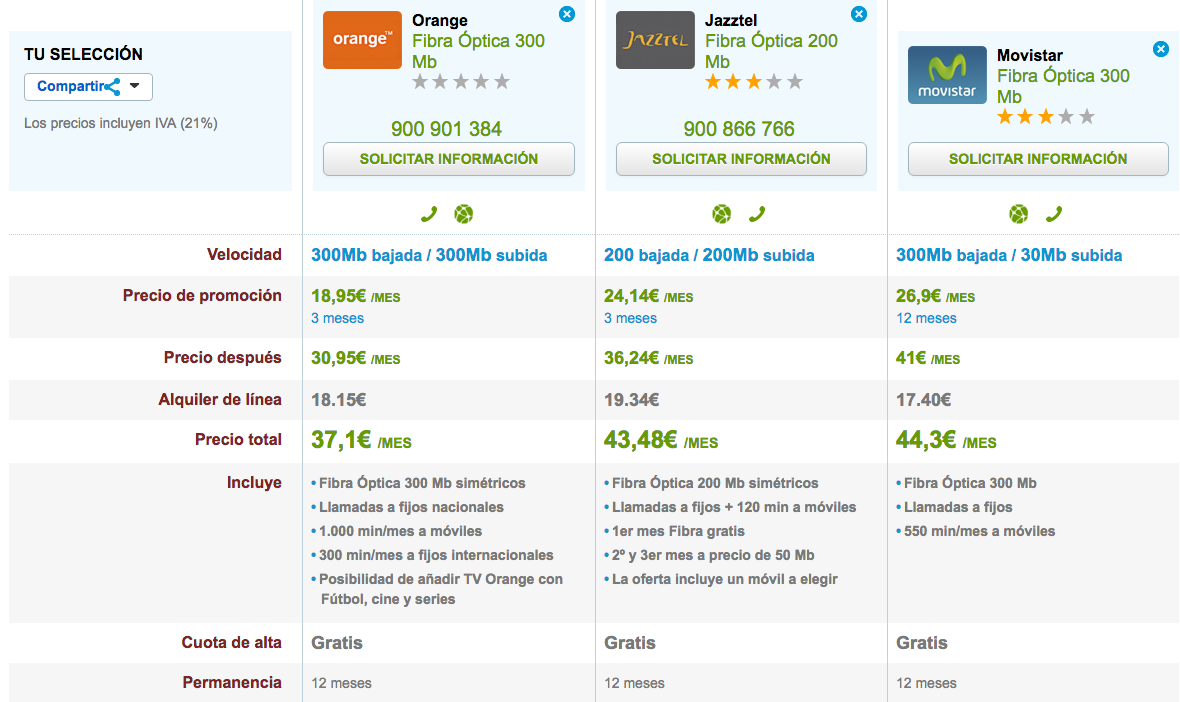Click line rental value 17.40€
Screen dimensions: 1180x702
(x=923, y=400)
